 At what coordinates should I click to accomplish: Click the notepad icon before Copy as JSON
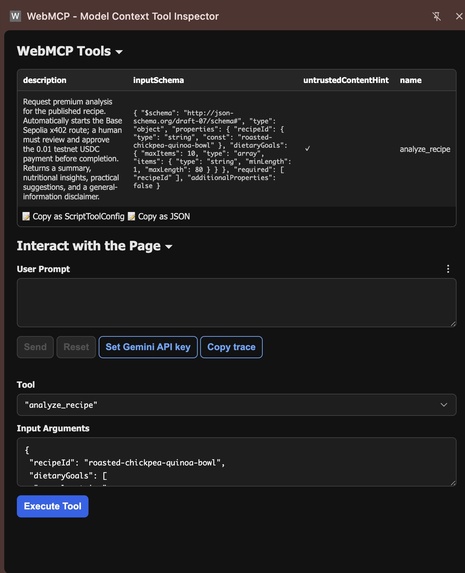[131, 216]
